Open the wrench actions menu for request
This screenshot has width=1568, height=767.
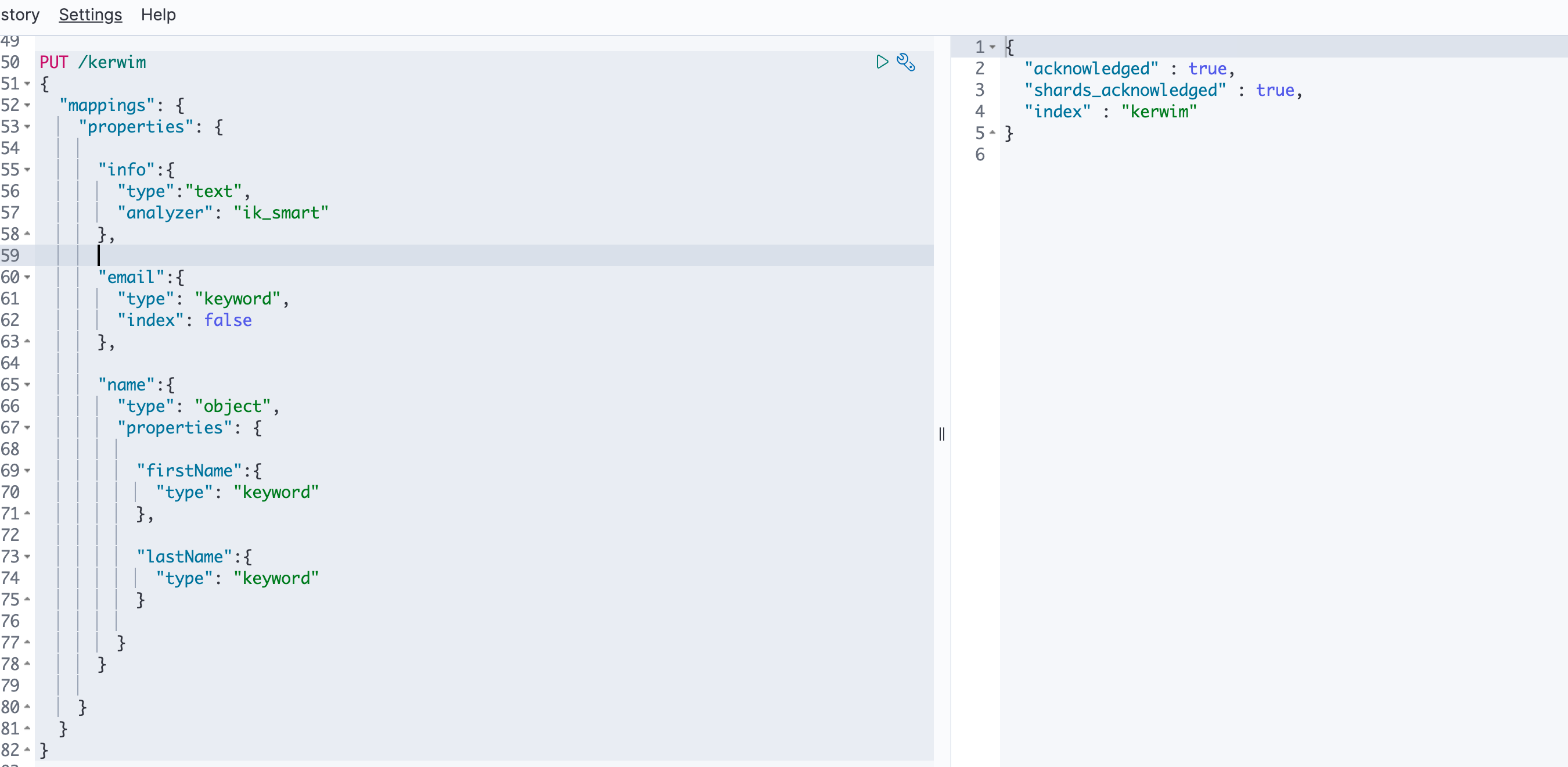(x=907, y=62)
